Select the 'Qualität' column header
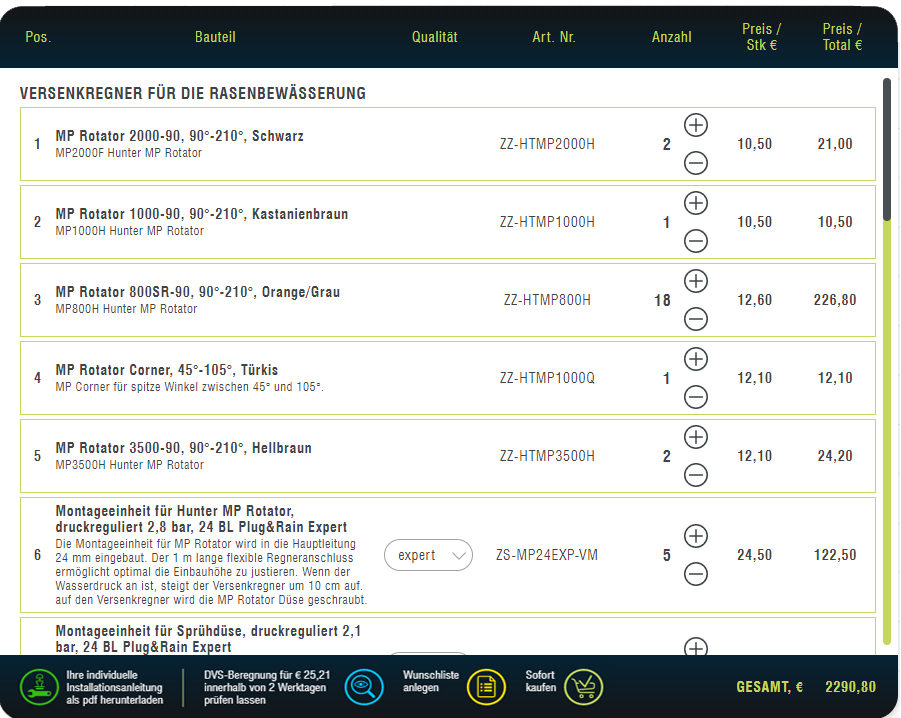901x718 pixels. (x=434, y=37)
